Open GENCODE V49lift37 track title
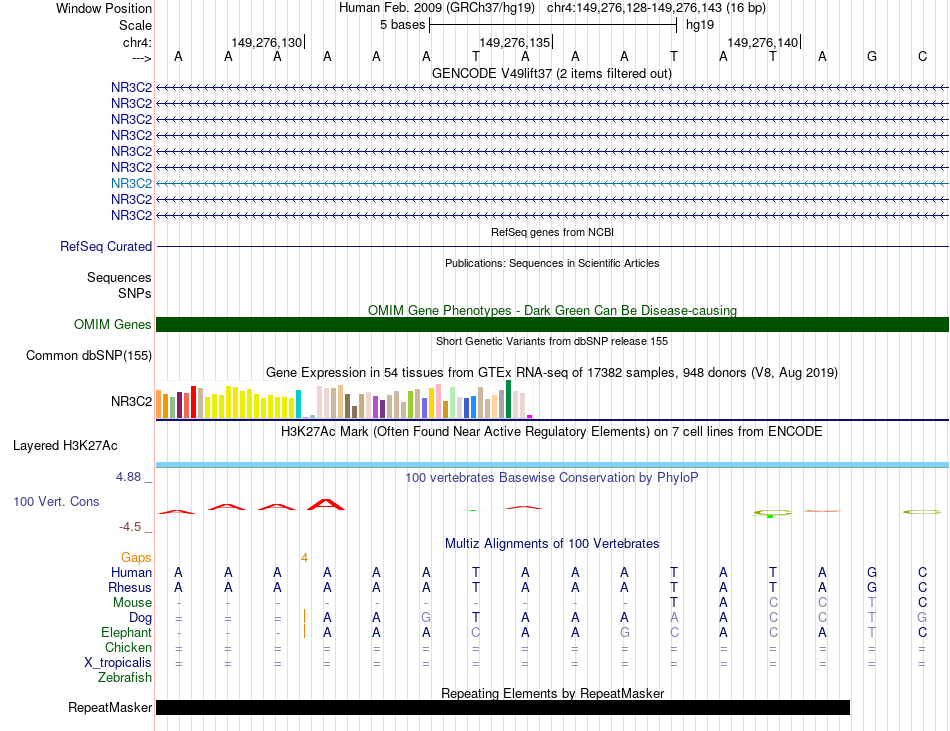The width and height of the screenshot is (950, 731). coord(551,73)
